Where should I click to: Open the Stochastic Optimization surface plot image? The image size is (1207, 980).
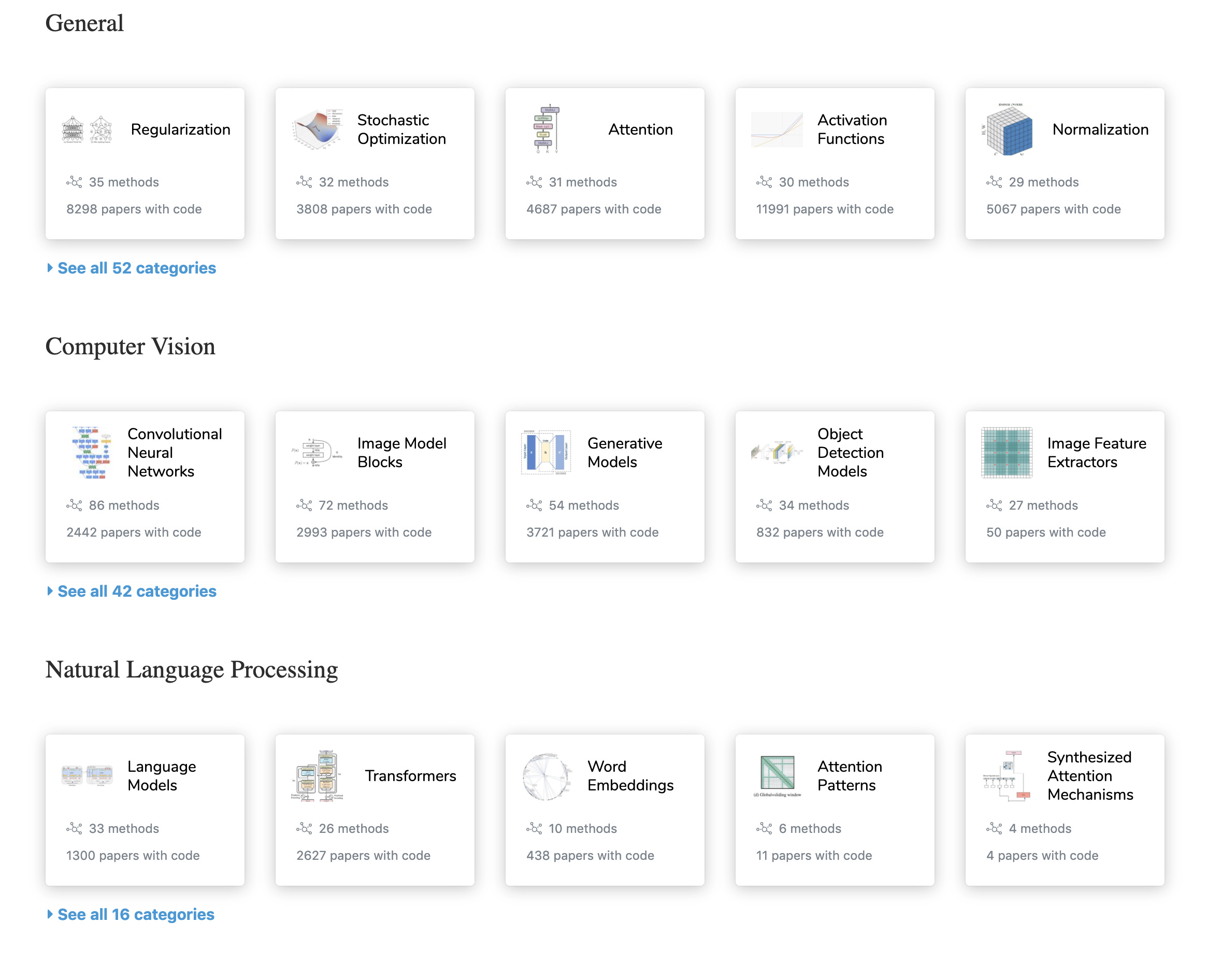(x=317, y=129)
